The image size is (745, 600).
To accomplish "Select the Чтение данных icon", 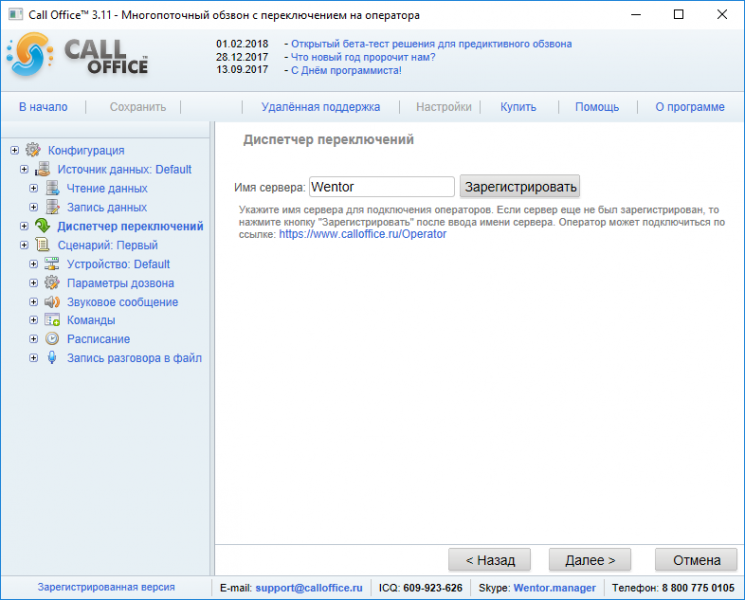I will [52, 188].
